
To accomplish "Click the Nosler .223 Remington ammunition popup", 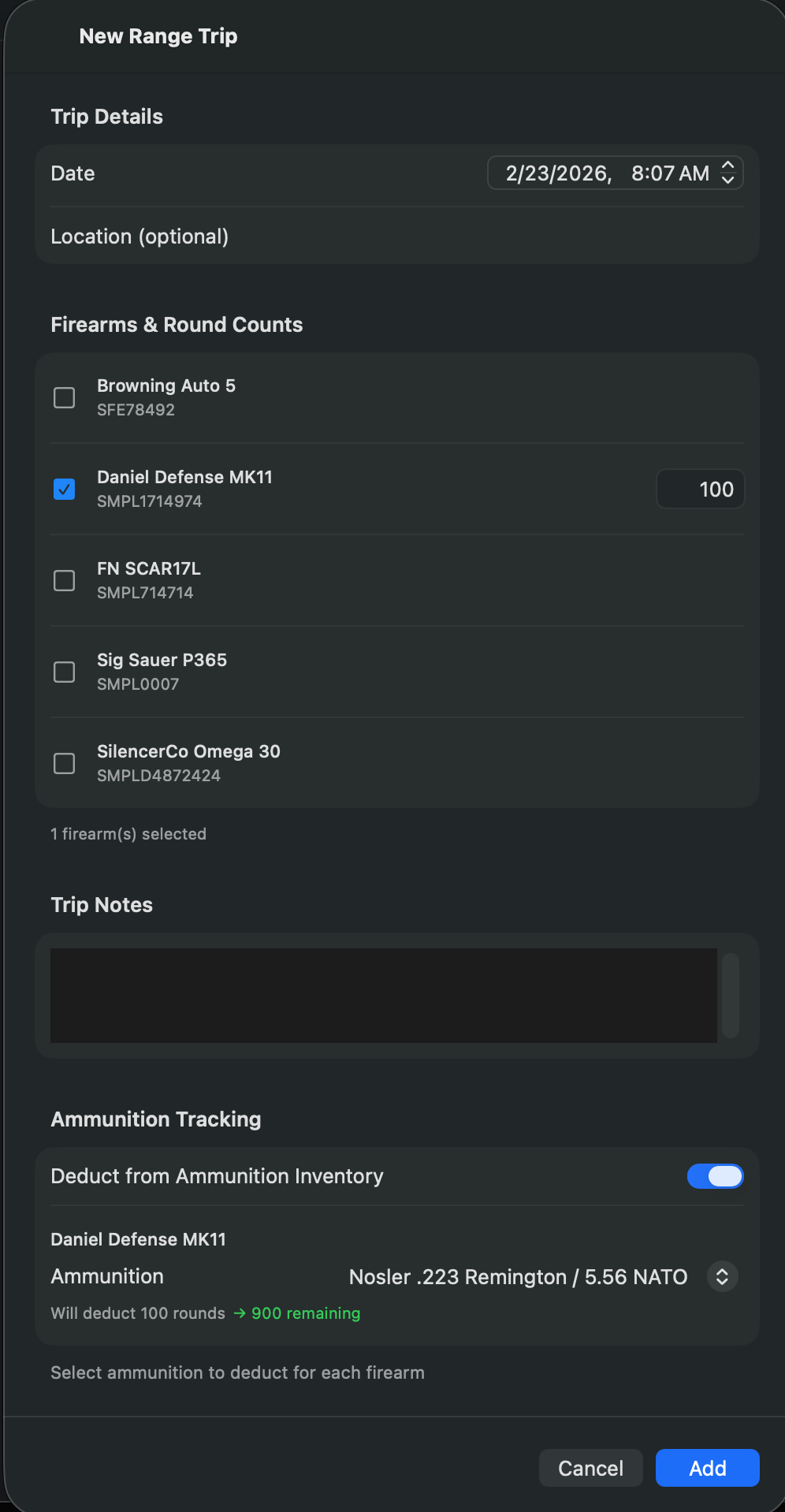I will (x=518, y=1276).
